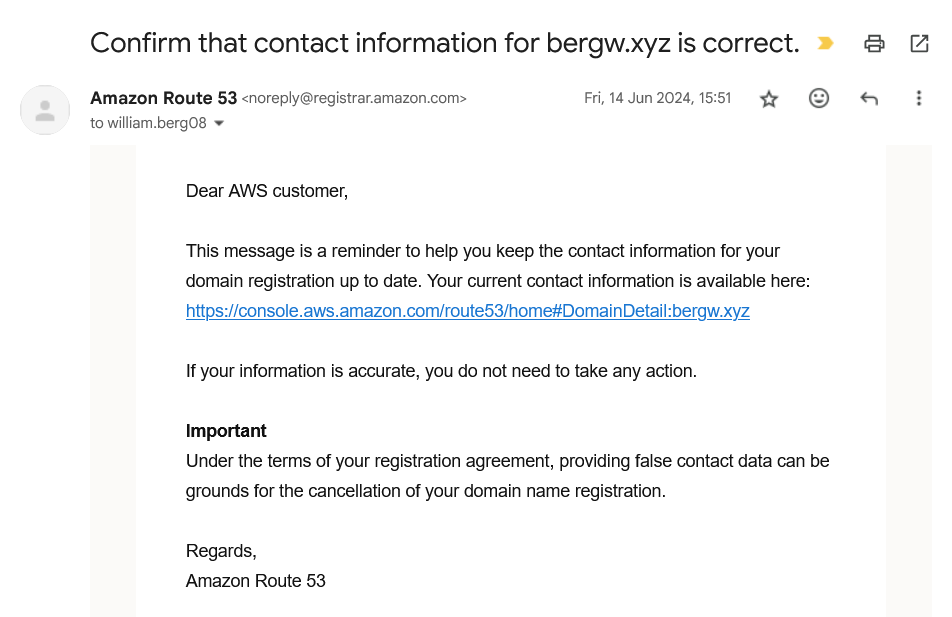
Task: Click the sender's profile avatar
Action: tap(45, 110)
